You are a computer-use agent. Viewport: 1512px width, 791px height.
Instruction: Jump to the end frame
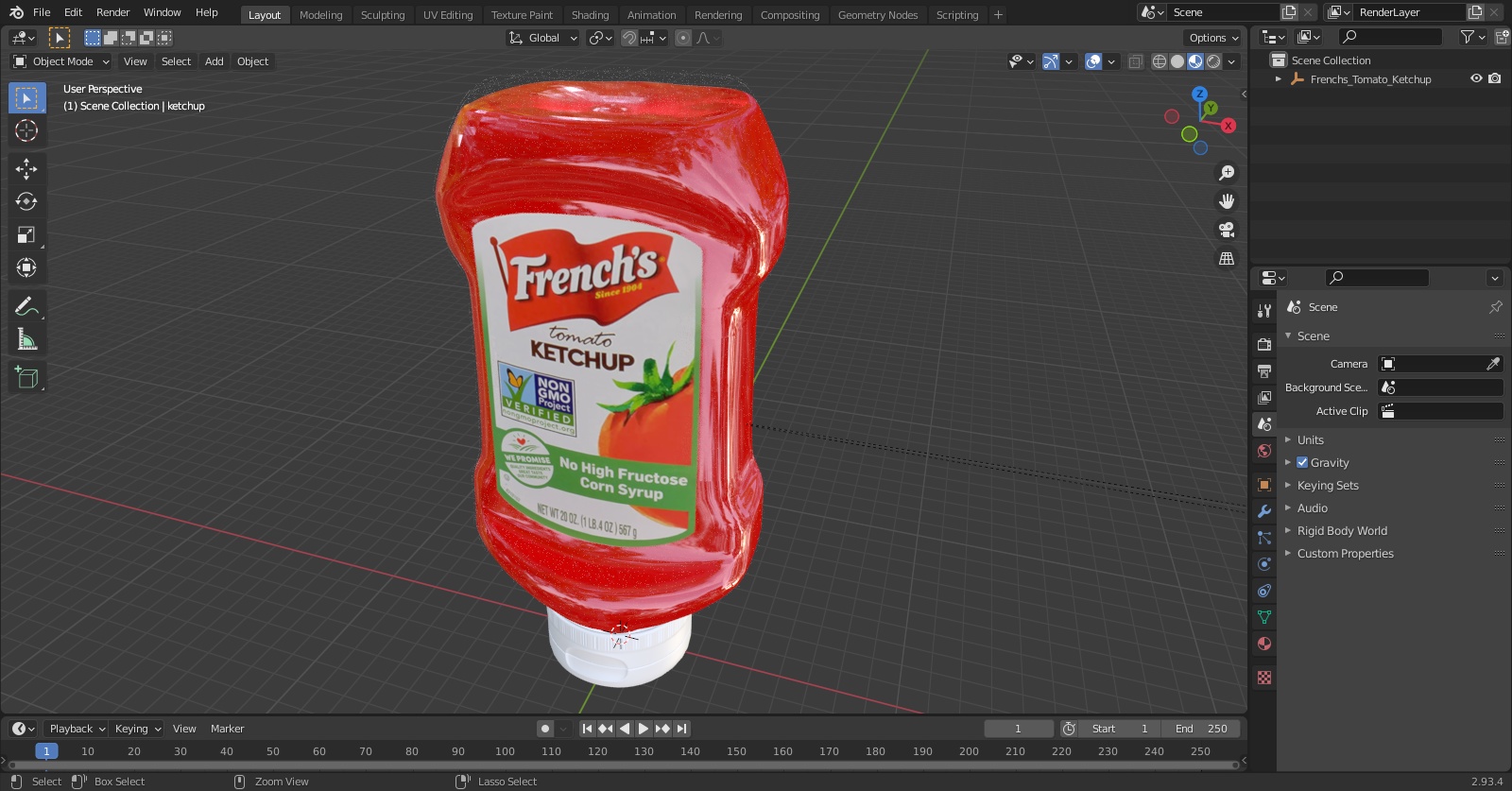coord(681,729)
